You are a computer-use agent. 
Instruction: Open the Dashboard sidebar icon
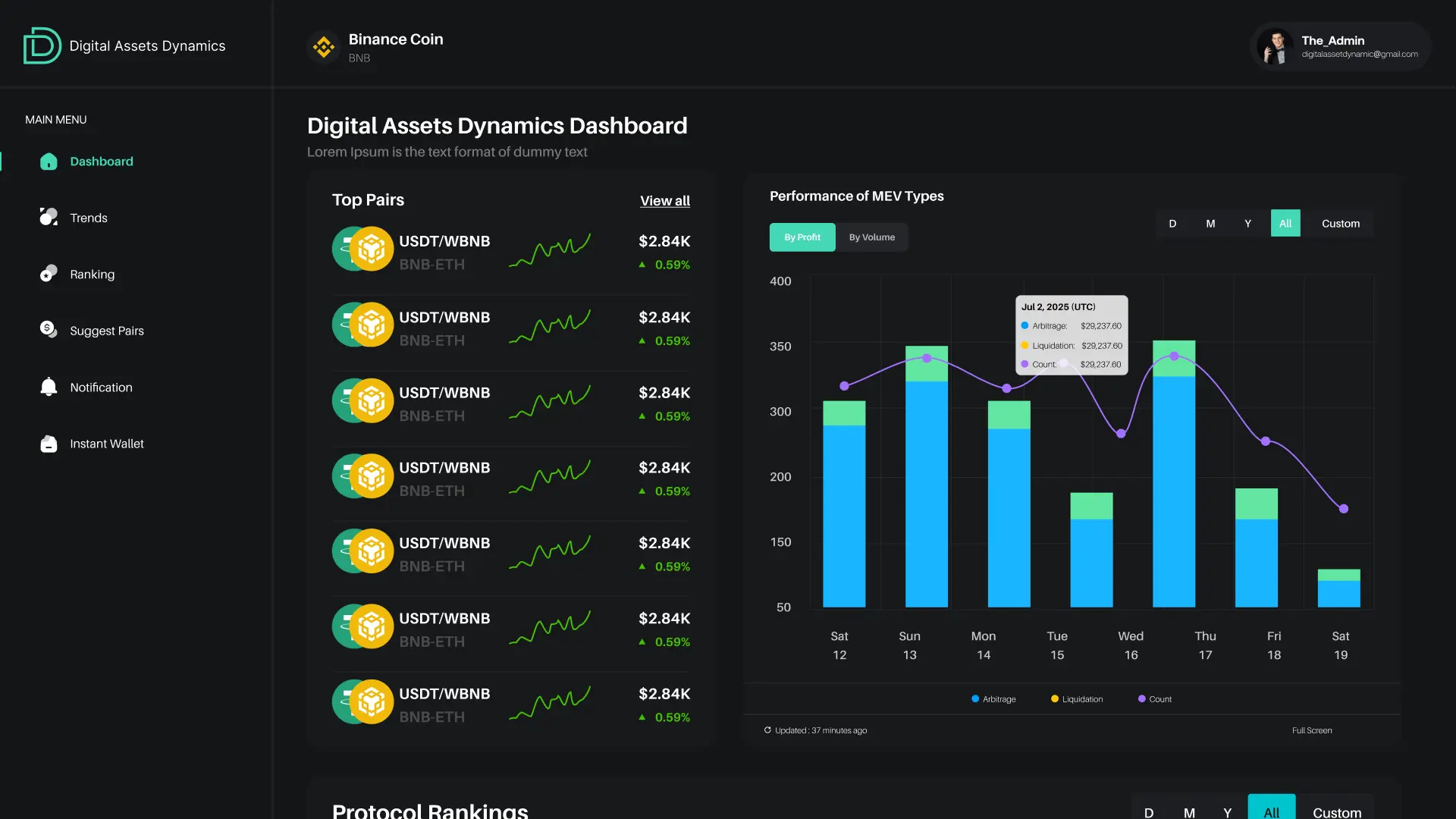point(49,162)
